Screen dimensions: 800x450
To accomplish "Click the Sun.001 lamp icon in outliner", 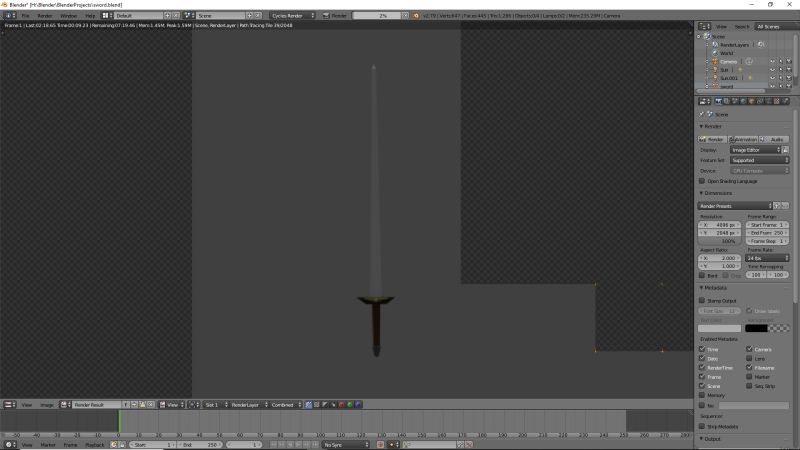I will (x=715, y=78).
